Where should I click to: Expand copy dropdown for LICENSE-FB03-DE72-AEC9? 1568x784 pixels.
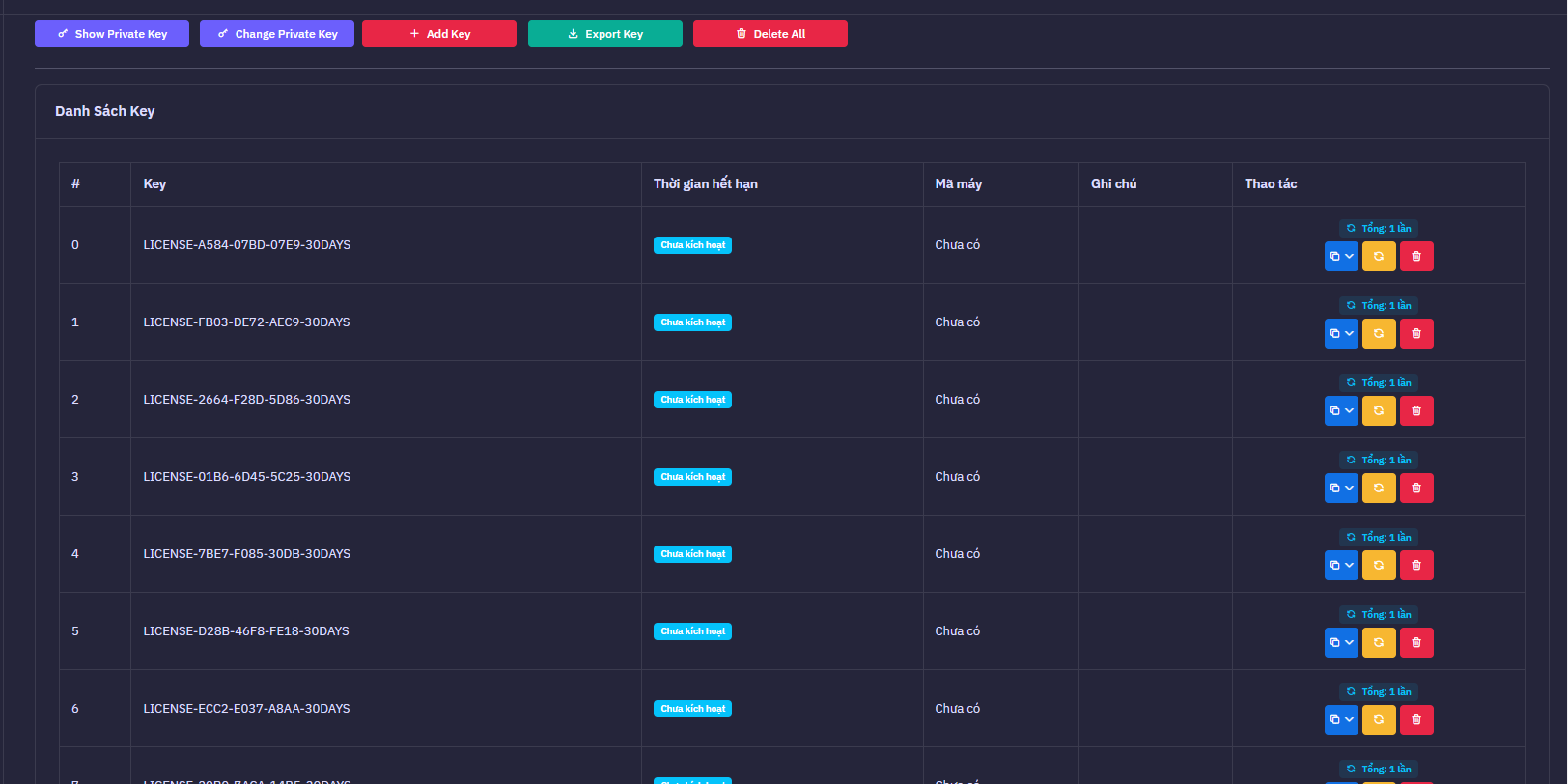[x=1341, y=333]
